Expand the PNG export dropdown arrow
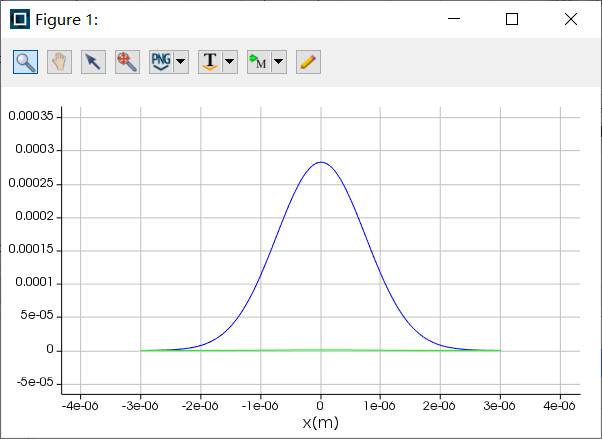Screen dimensions: 602x439 tap(181, 62)
